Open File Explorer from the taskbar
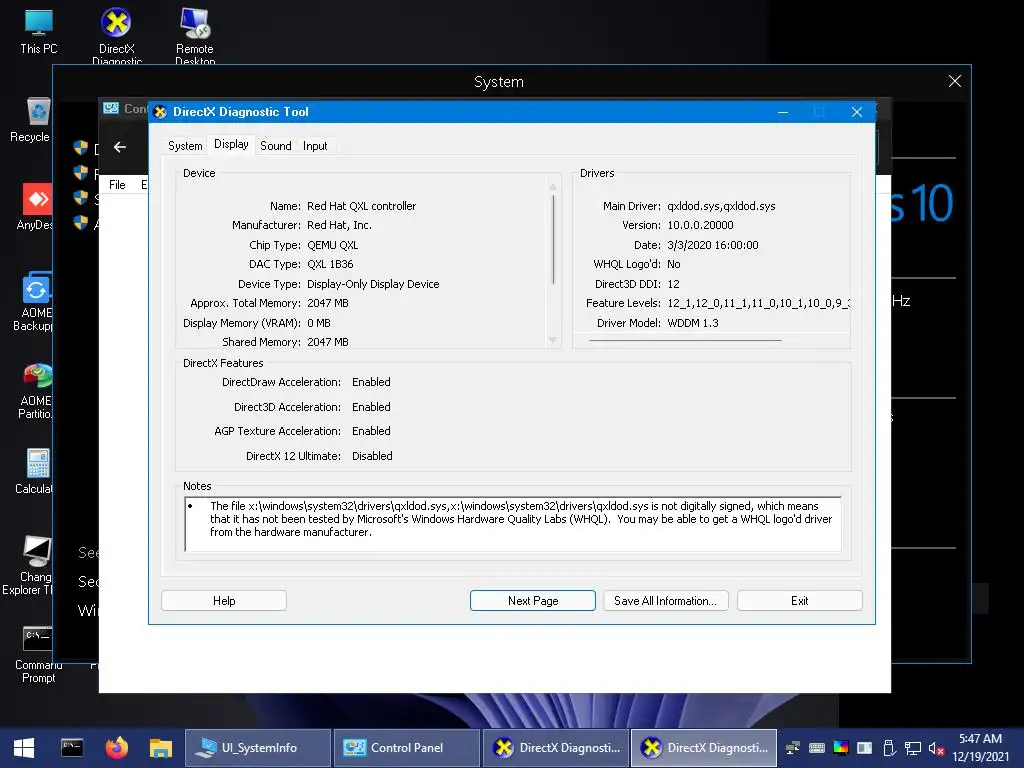This screenshot has width=1024, height=768. (160, 748)
